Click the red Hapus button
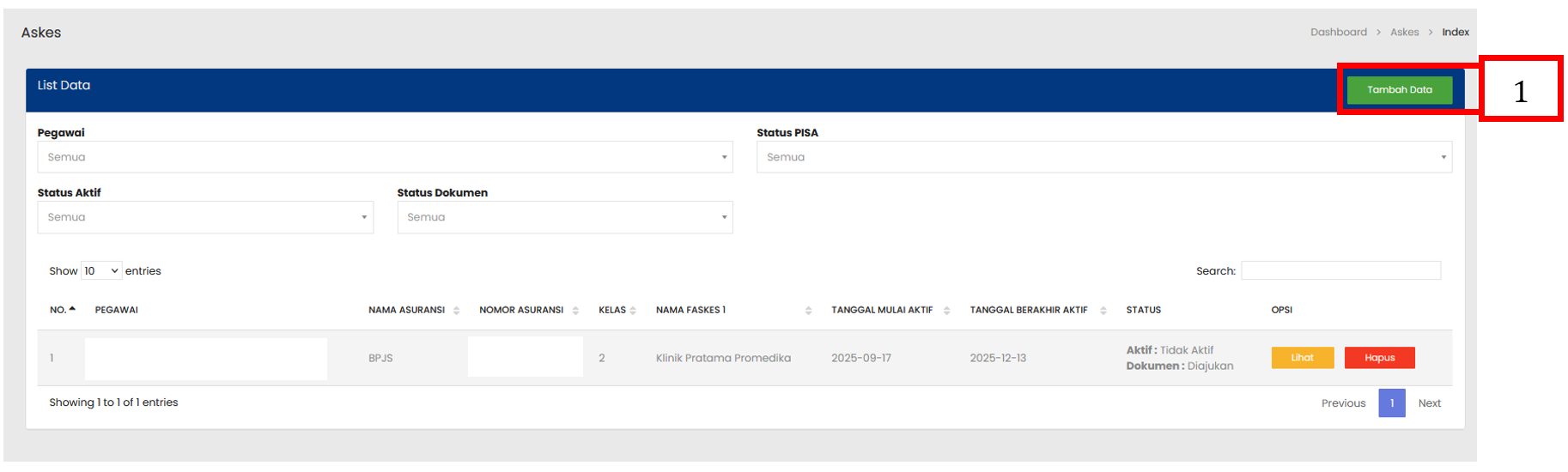Viewport: 1568px width, 472px height. pyautogui.click(x=1379, y=358)
